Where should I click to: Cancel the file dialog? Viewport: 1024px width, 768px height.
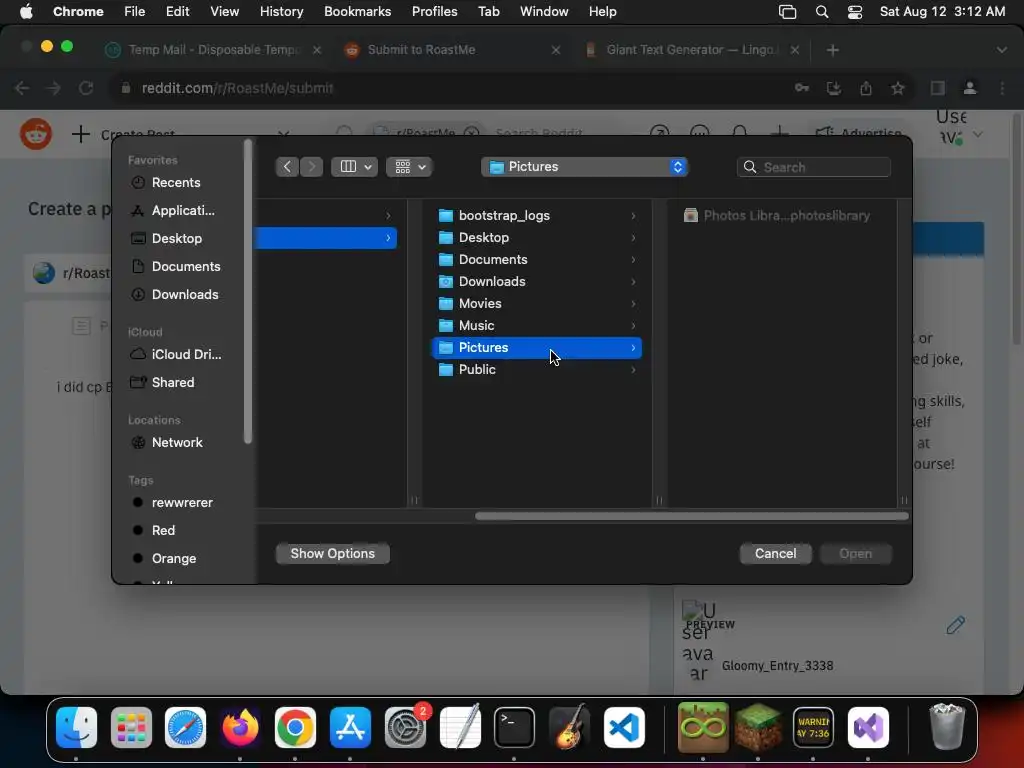775,553
